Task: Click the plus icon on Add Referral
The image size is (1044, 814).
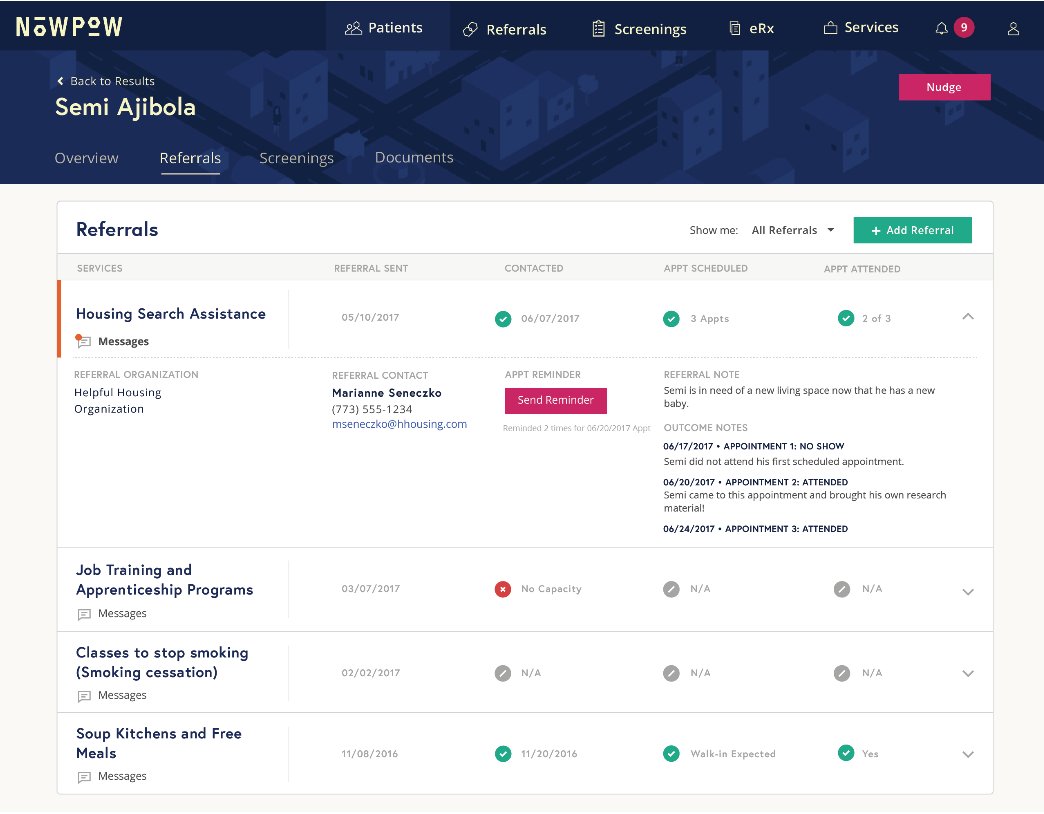Action: (876, 231)
